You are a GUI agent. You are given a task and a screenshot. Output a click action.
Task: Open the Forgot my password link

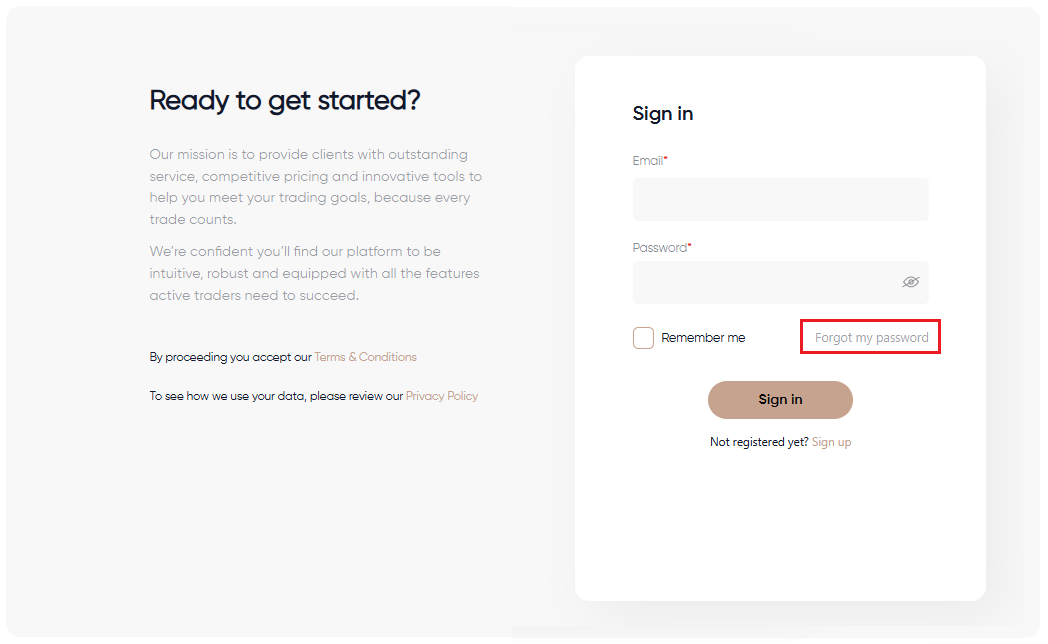click(871, 337)
